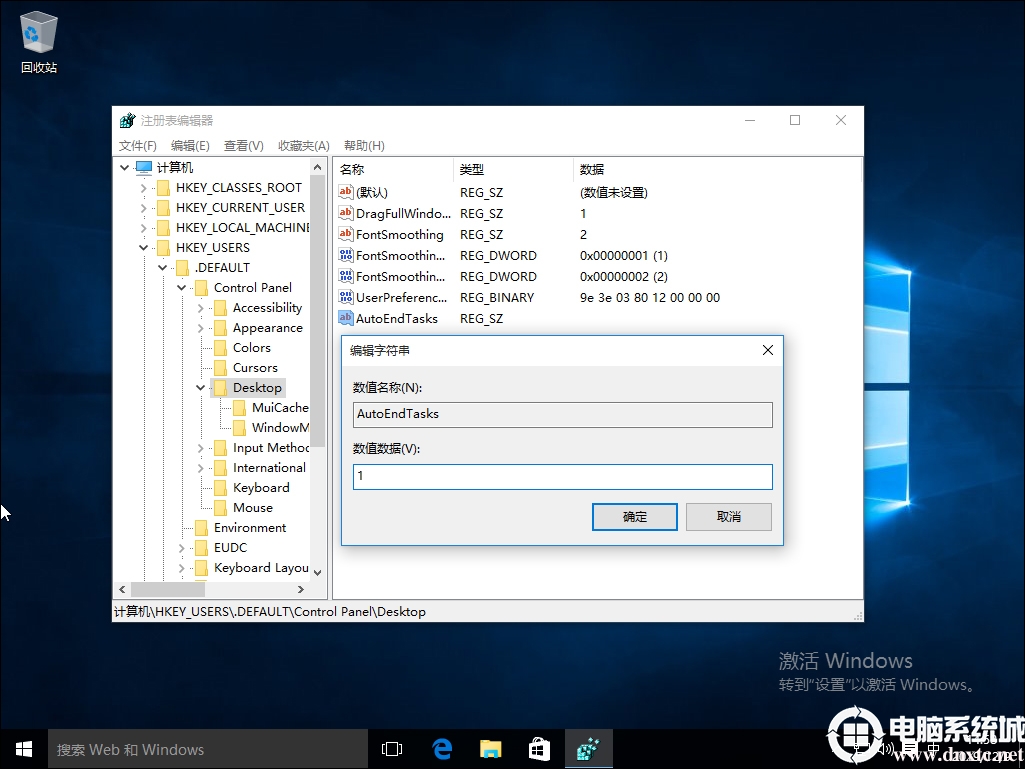Collapse the Control Panel key
The height and width of the screenshot is (769, 1025).
(182, 288)
